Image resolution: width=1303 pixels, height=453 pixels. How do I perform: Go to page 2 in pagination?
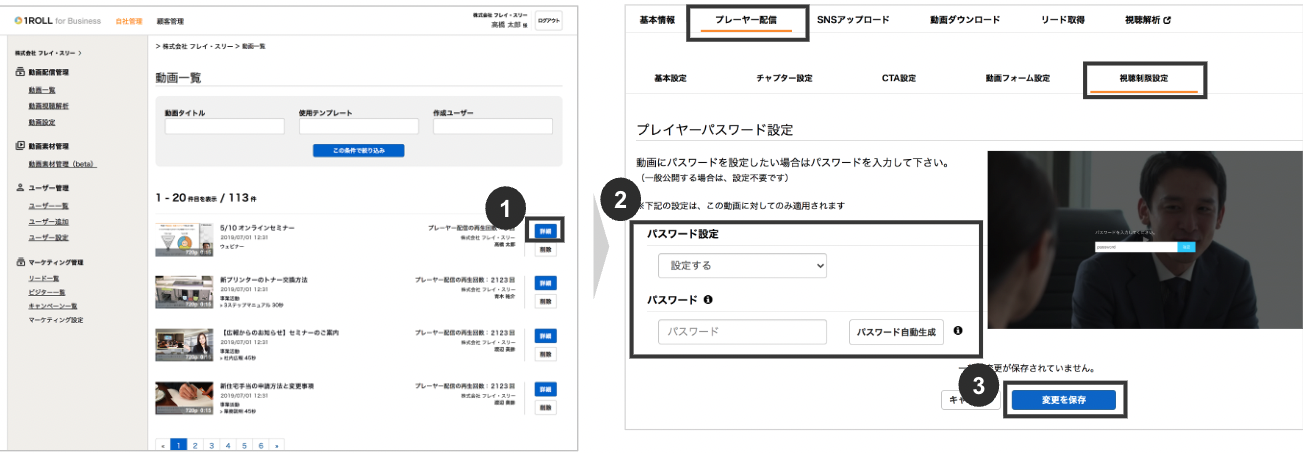click(x=196, y=444)
